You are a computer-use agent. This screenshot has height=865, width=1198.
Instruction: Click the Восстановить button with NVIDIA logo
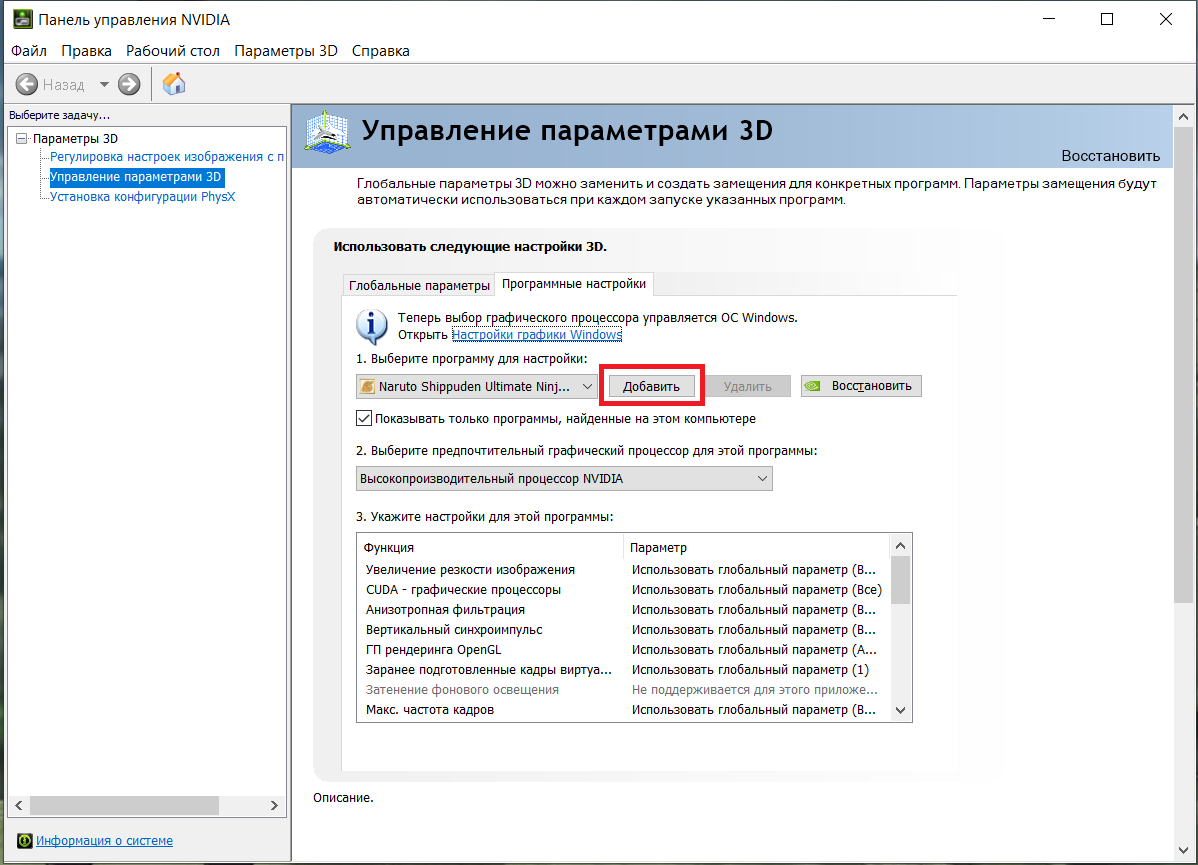click(861, 386)
